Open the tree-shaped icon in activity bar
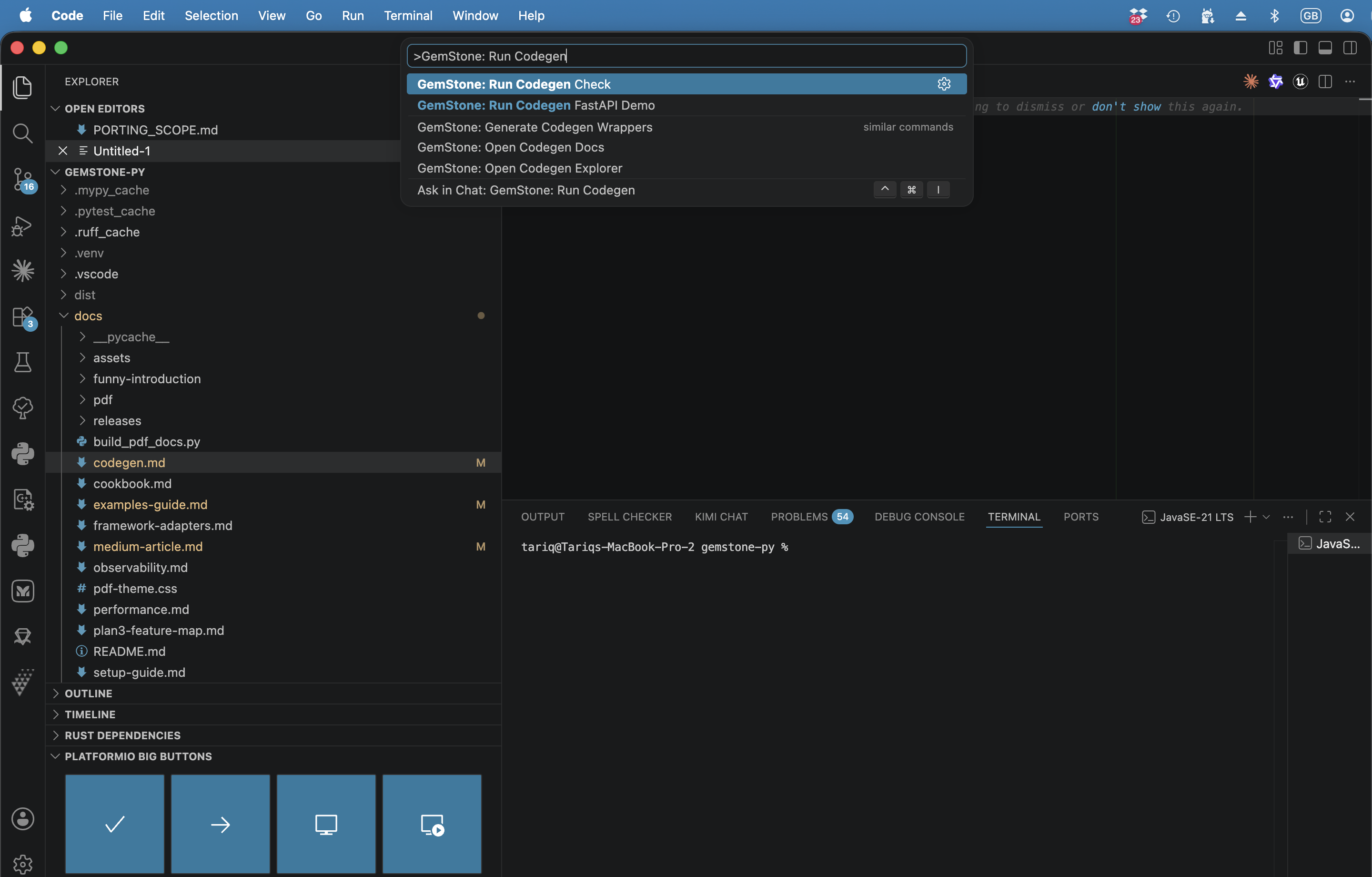Screen dimensions: 1372x877 coord(22,408)
